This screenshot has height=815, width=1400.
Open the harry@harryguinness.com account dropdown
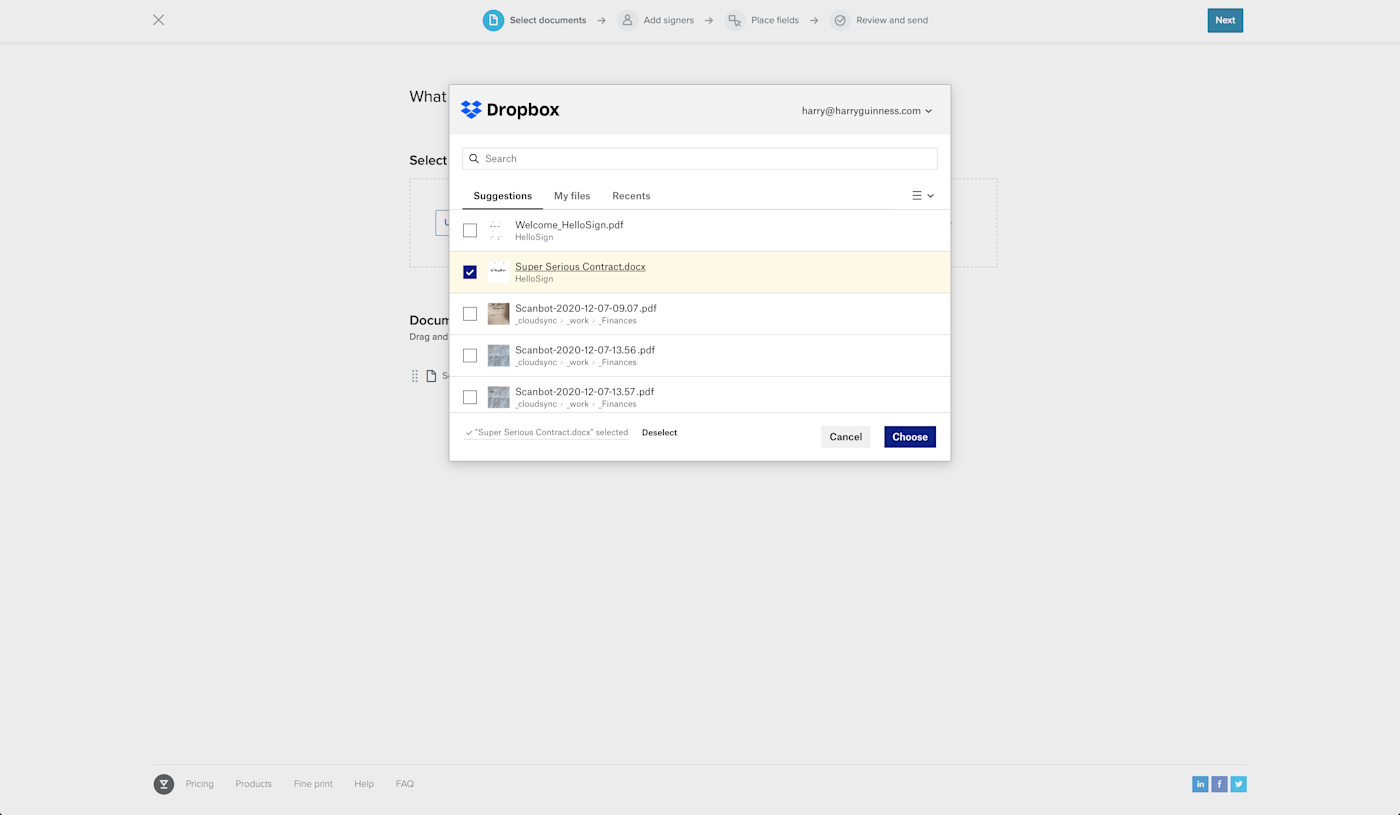click(x=867, y=111)
